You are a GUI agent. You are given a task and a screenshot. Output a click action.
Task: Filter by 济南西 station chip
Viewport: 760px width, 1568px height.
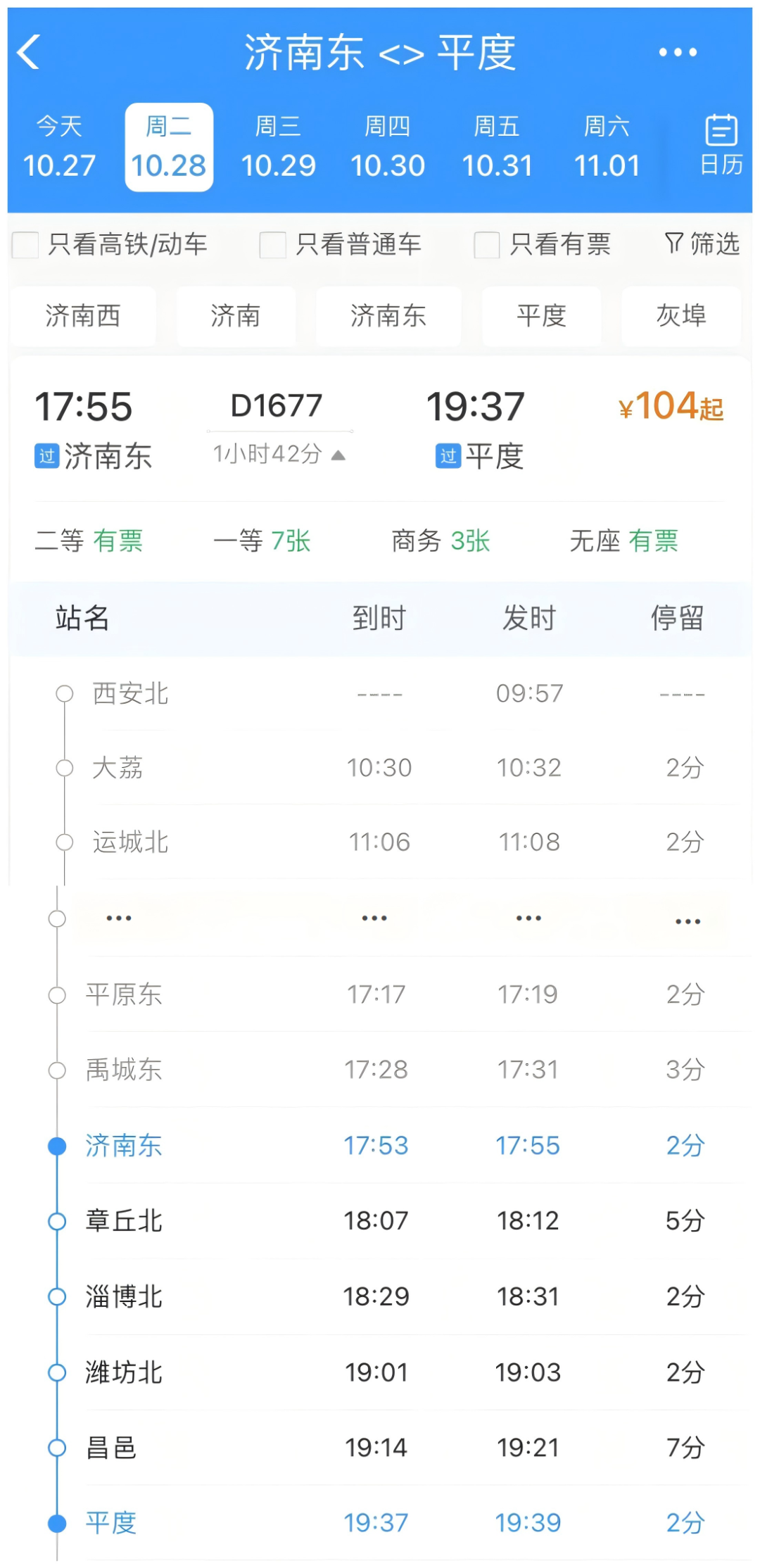83,316
